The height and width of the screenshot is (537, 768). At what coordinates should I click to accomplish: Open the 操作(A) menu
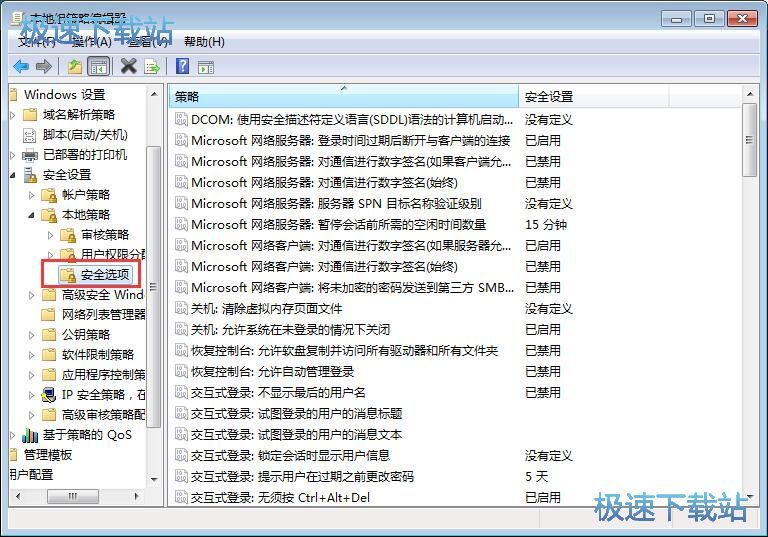91,42
